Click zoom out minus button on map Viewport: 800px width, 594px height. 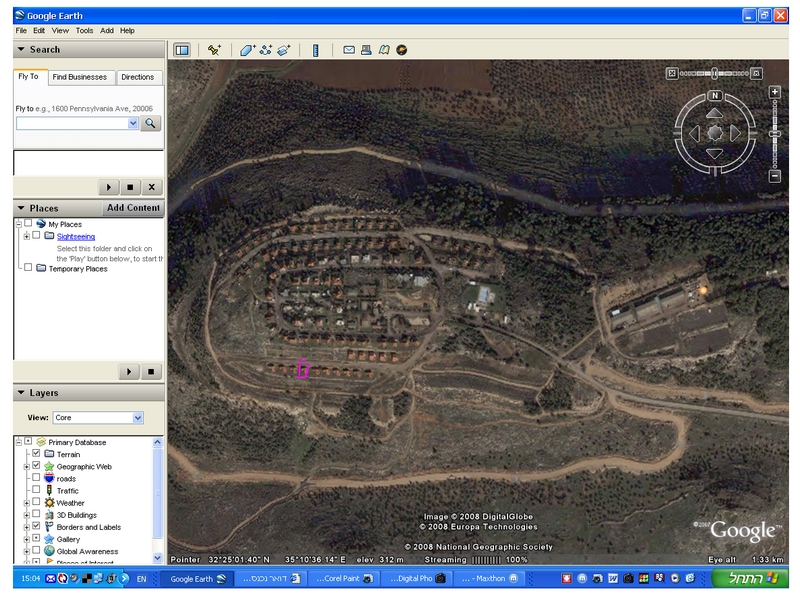click(x=774, y=176)
